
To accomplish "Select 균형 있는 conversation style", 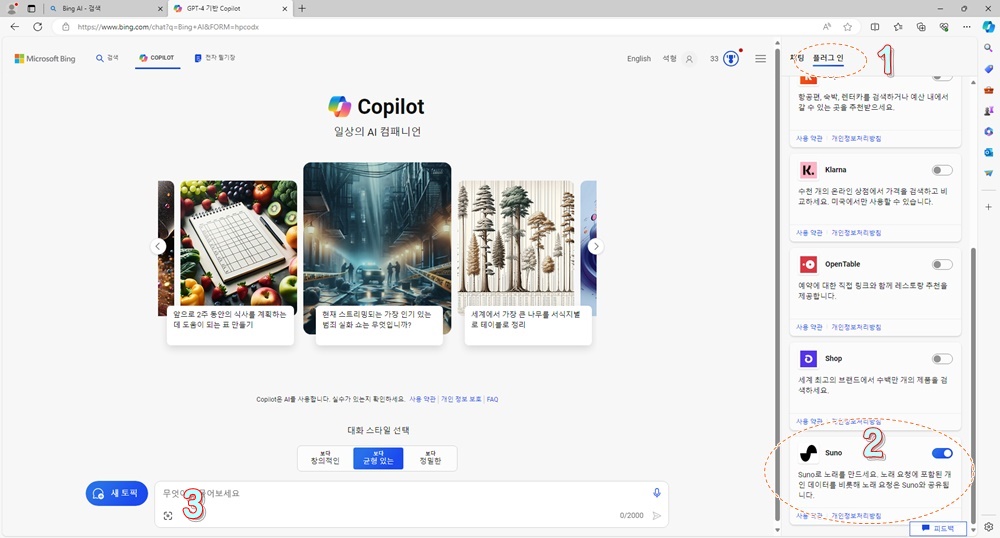I will tap(378, 458).
